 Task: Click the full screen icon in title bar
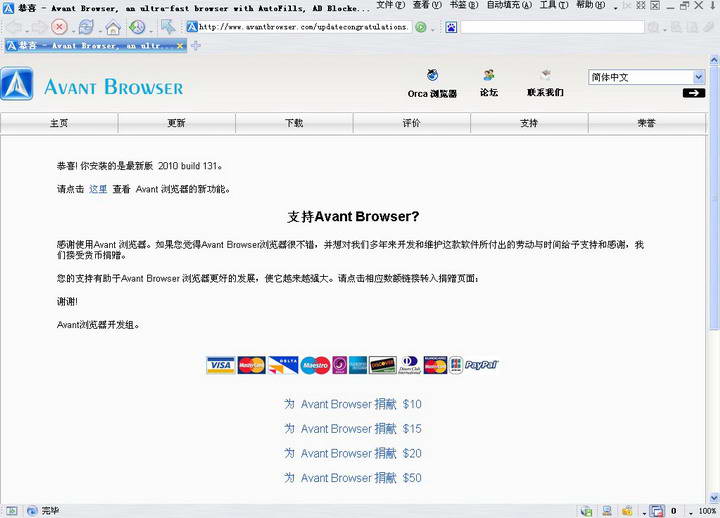(x=641, y=6)
